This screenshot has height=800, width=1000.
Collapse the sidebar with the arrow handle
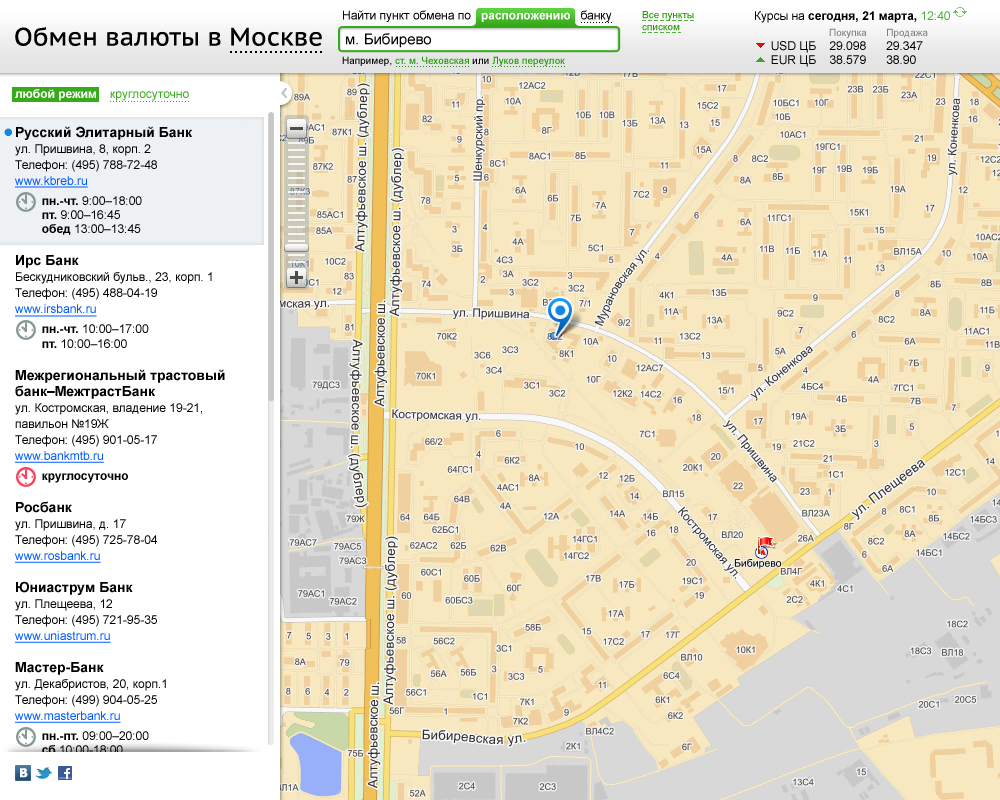click(285, 94)
